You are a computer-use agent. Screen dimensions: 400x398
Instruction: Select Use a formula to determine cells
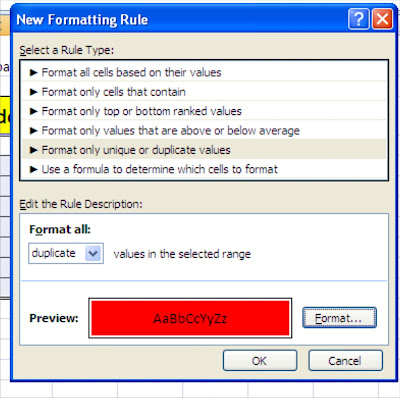click(204, 169)
